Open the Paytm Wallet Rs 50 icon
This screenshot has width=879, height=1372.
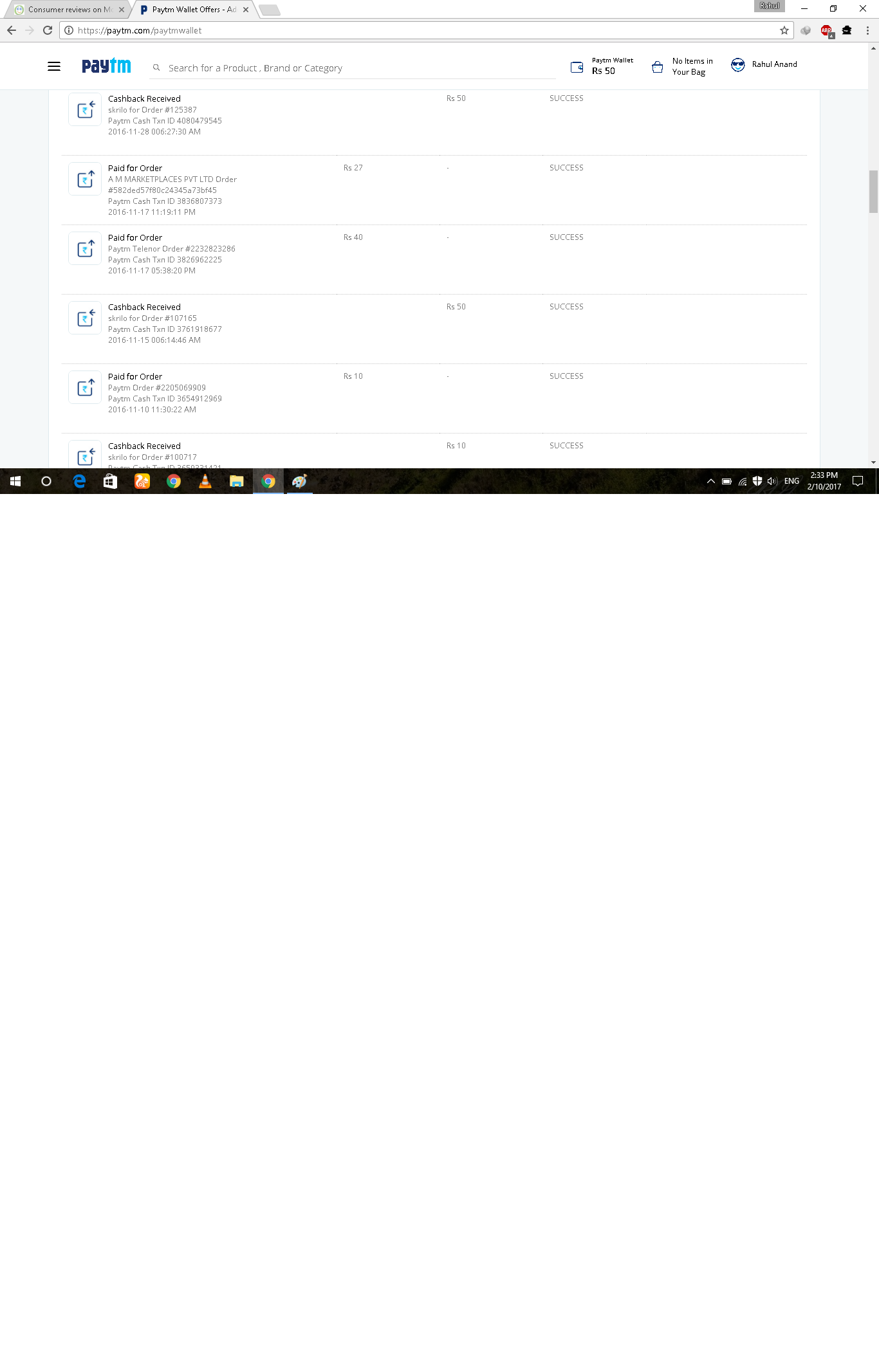pyautogui.click(x=577, y=67)
